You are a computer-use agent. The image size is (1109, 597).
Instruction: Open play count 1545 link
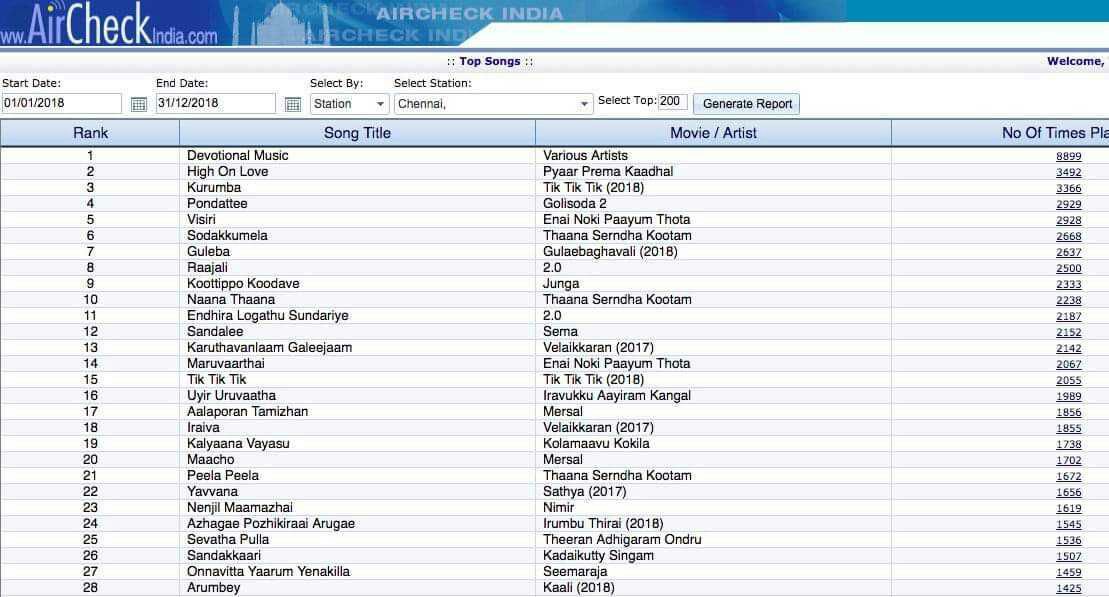coord(1069,525)
